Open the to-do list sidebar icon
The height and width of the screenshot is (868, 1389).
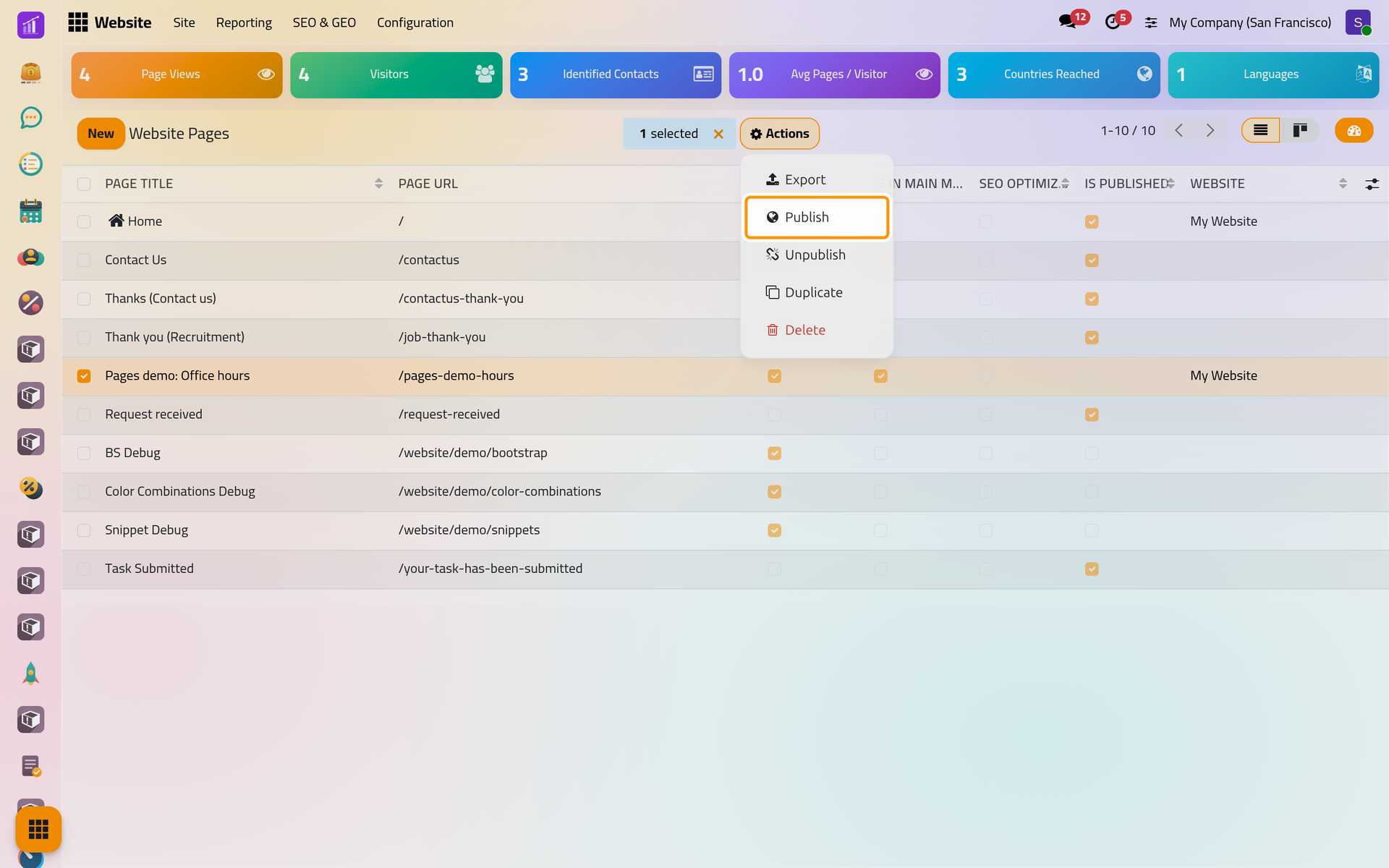30,164
